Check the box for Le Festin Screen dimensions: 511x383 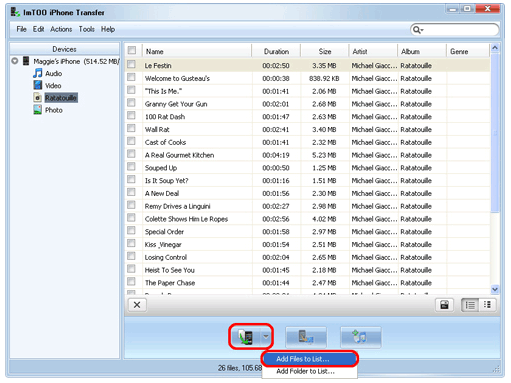pyautogui.click(x=131, y=64)
